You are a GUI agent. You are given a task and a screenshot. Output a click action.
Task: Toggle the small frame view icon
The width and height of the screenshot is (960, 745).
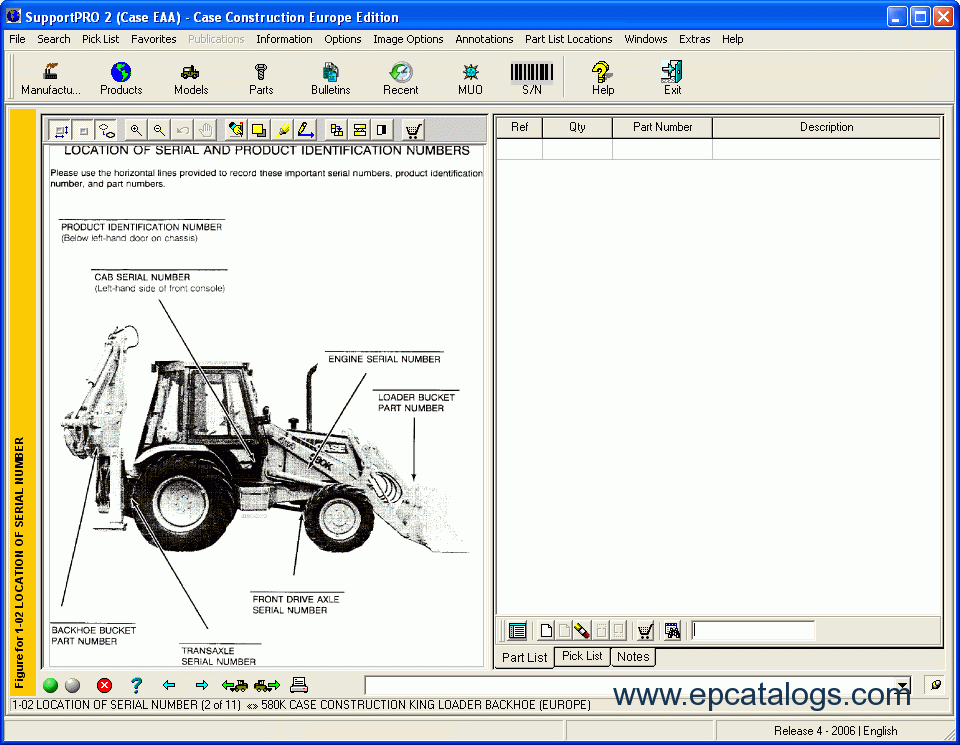pos(84,130)
